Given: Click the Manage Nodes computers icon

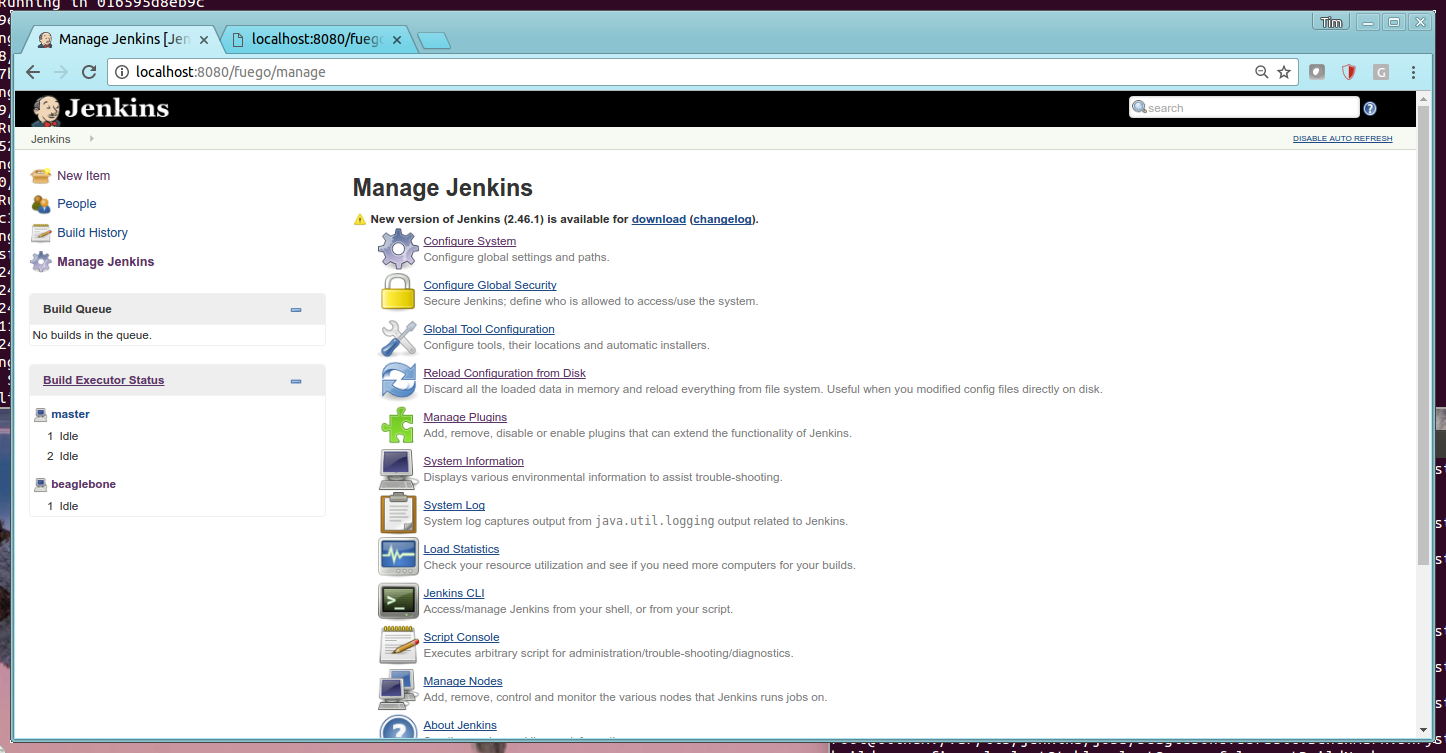Looking at the screenshot, I should click(398, 689).
